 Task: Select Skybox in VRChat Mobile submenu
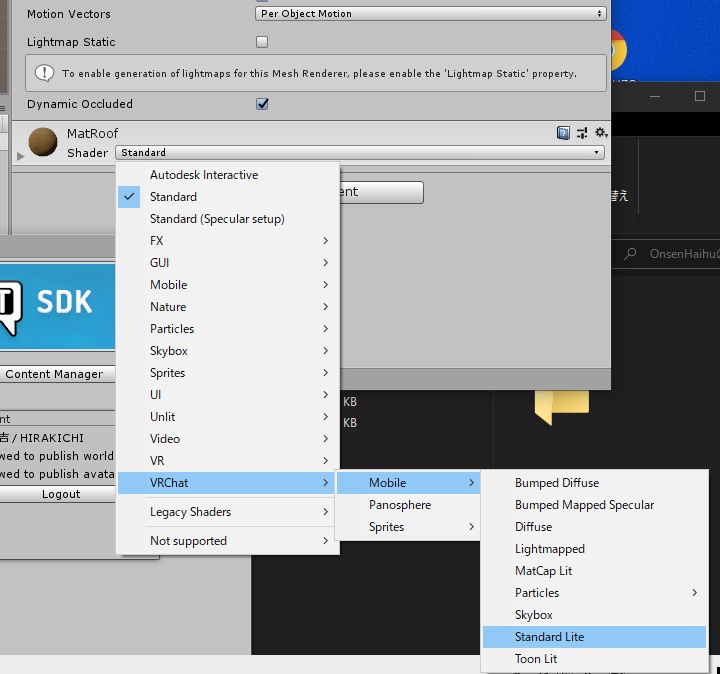point(594,615)
